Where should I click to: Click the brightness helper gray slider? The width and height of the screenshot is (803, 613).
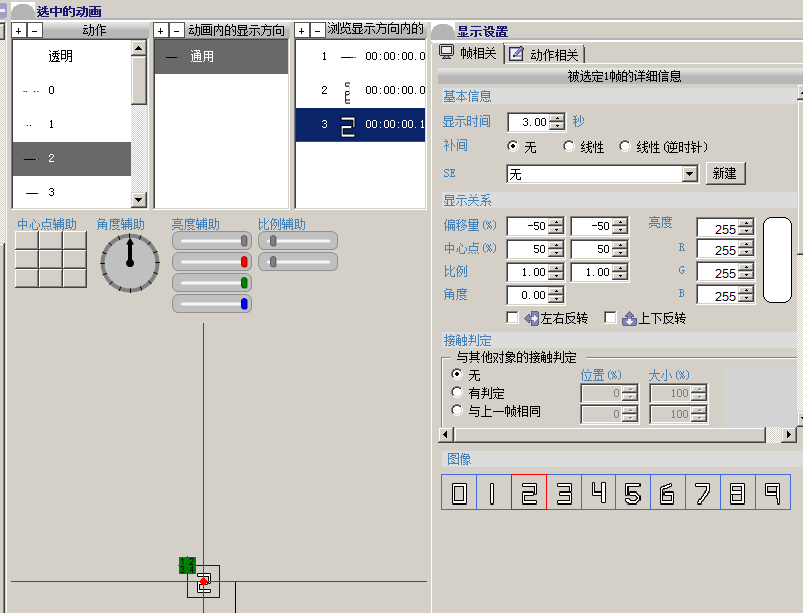click(x=212, y=241)
